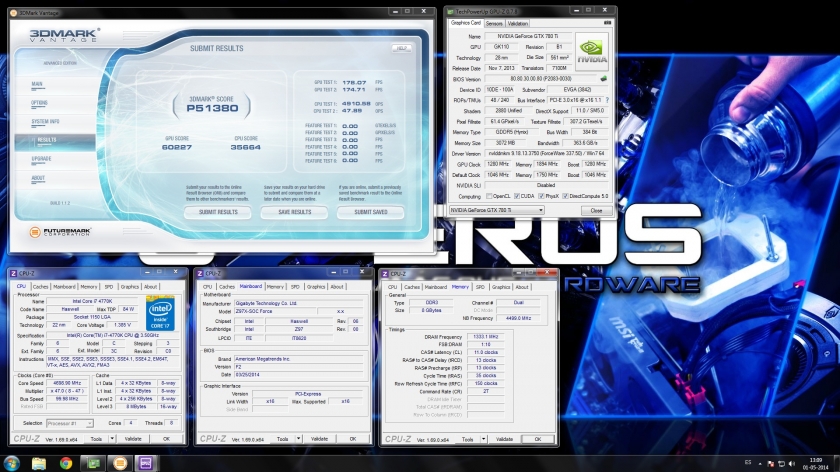Switch to the Validation tab in GPU-Z
The height and width of the screenshot is (472, 840).
518,24
